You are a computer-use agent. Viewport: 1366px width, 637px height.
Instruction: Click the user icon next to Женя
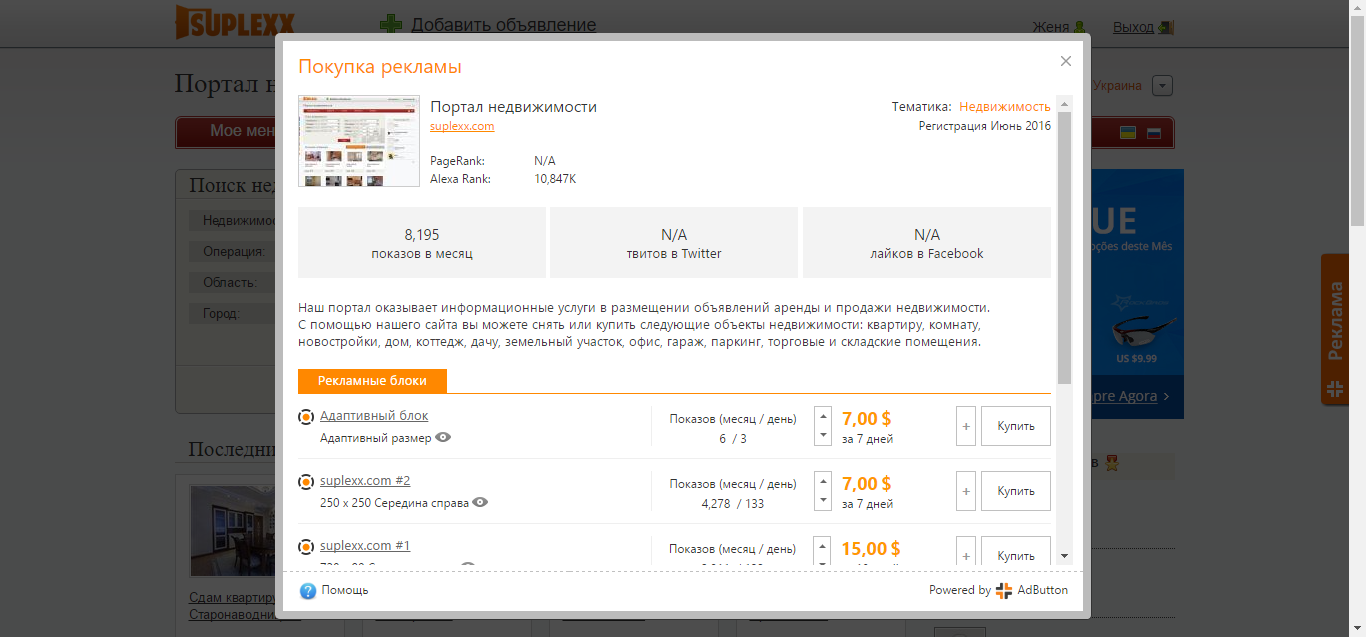tap(1079, 27)
